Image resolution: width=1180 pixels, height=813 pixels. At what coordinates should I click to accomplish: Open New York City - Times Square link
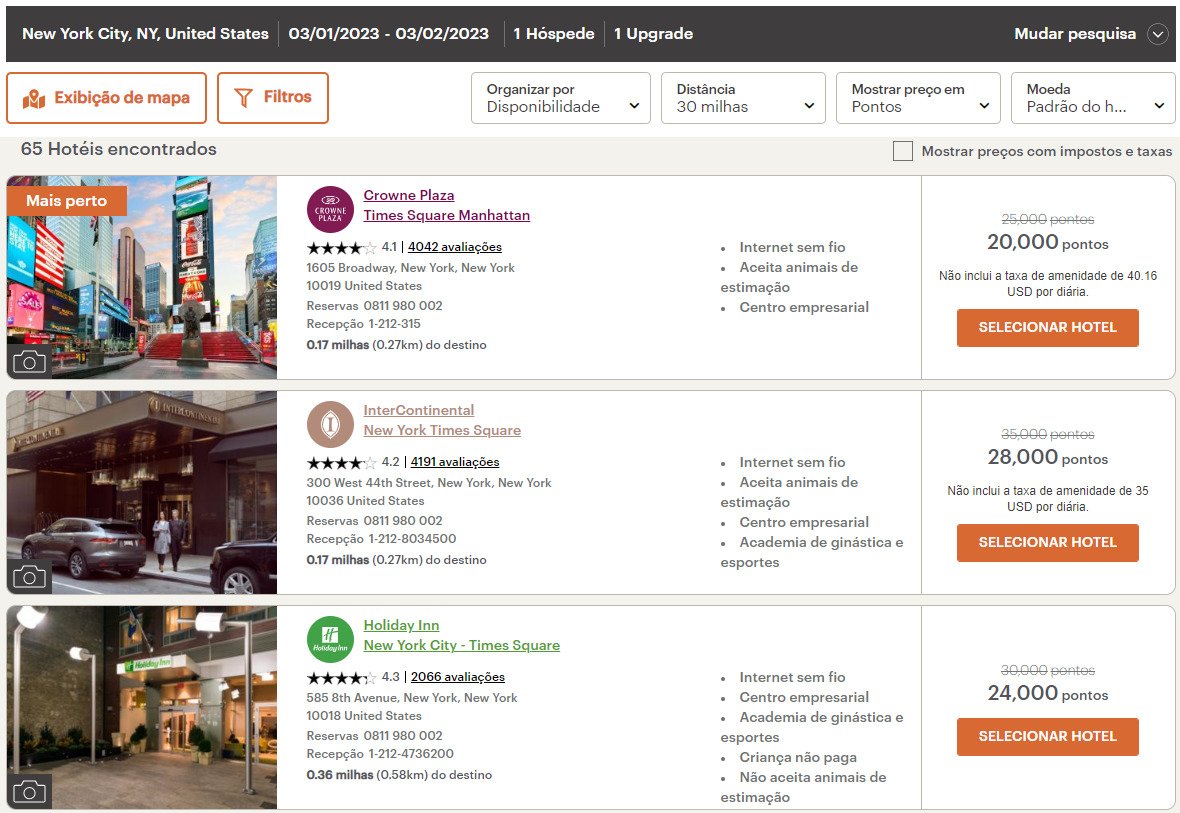pos(461,645)
